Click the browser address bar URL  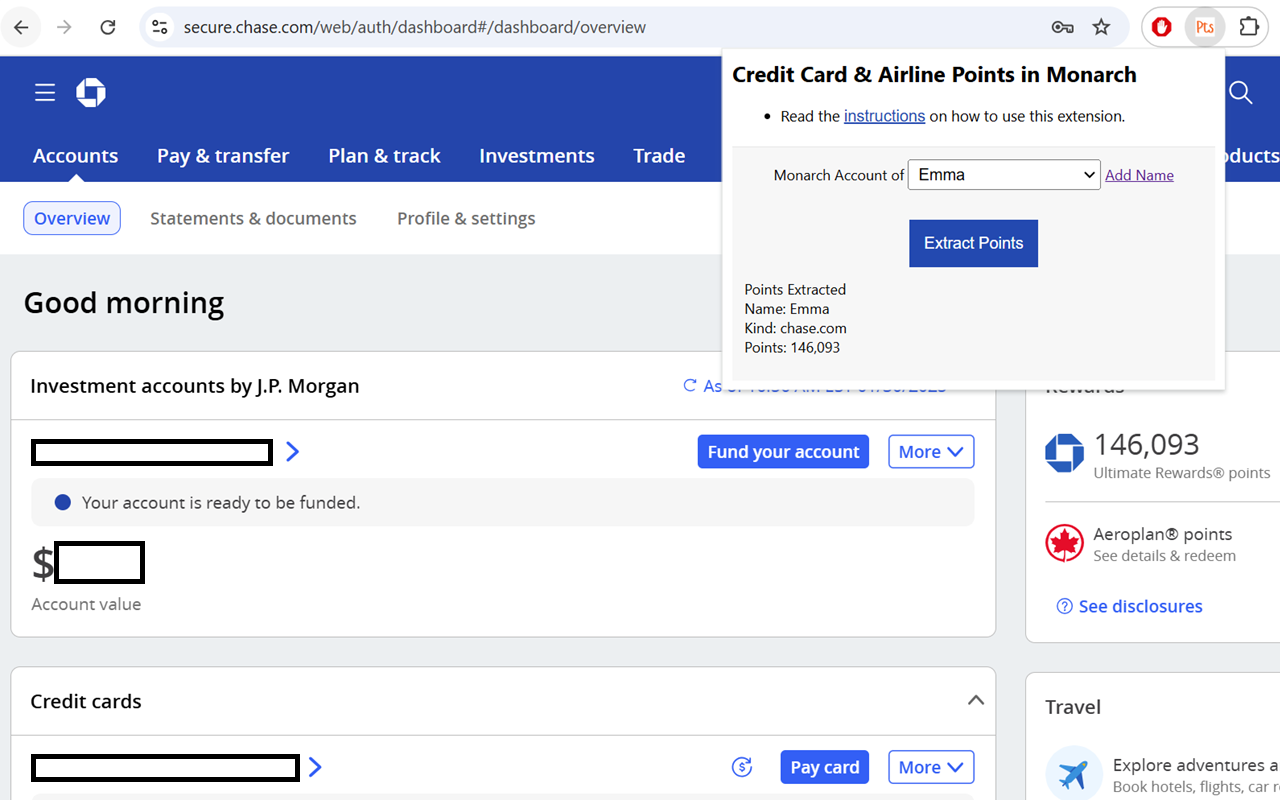tap(415, 27)
